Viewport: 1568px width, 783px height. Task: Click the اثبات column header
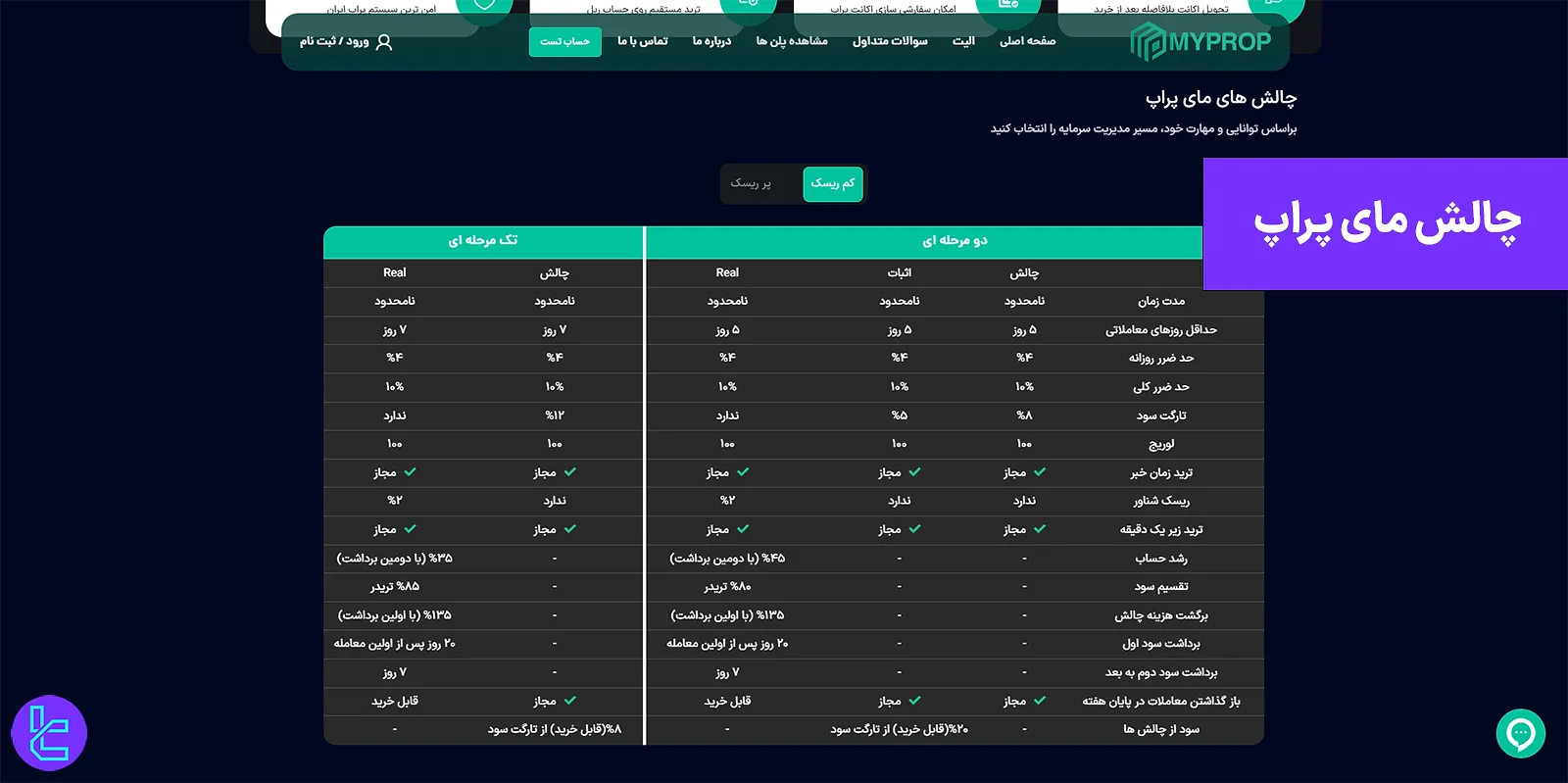point(900,272)
